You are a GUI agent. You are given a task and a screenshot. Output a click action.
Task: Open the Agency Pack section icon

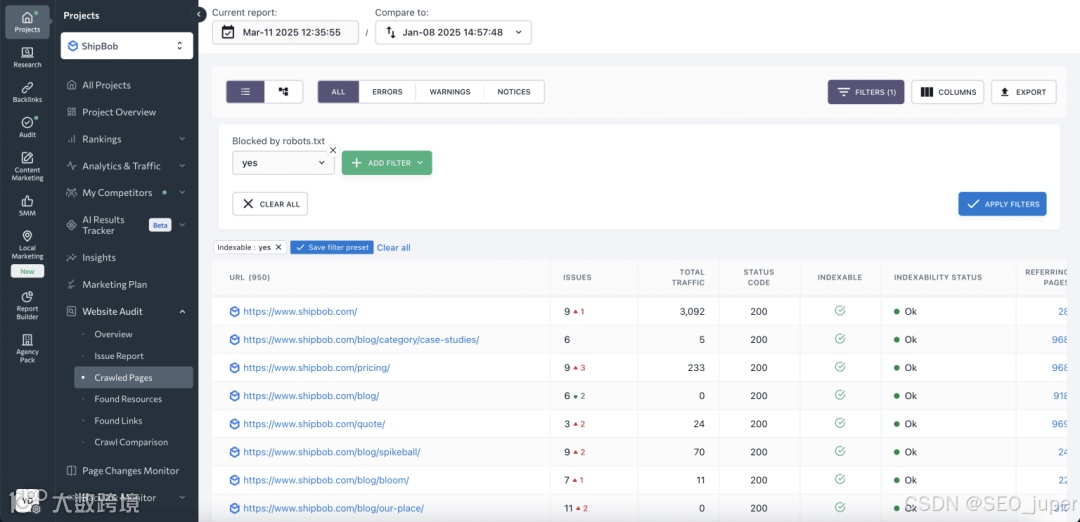(x=27, y=348)
